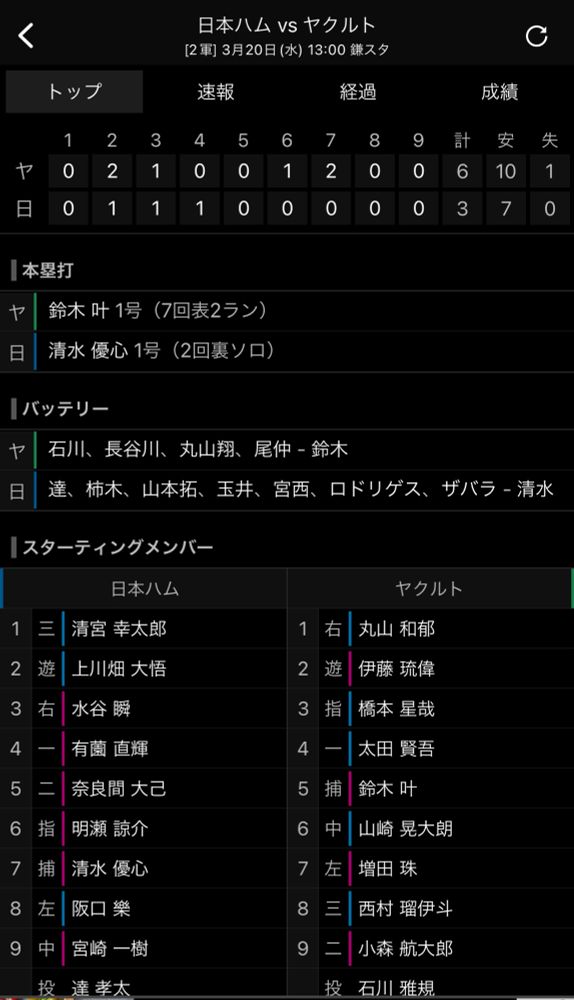This screenshot has height=1000, width=574.
Task: Open player 西村 瑠伊斗
Action: [x=430, y=908]
